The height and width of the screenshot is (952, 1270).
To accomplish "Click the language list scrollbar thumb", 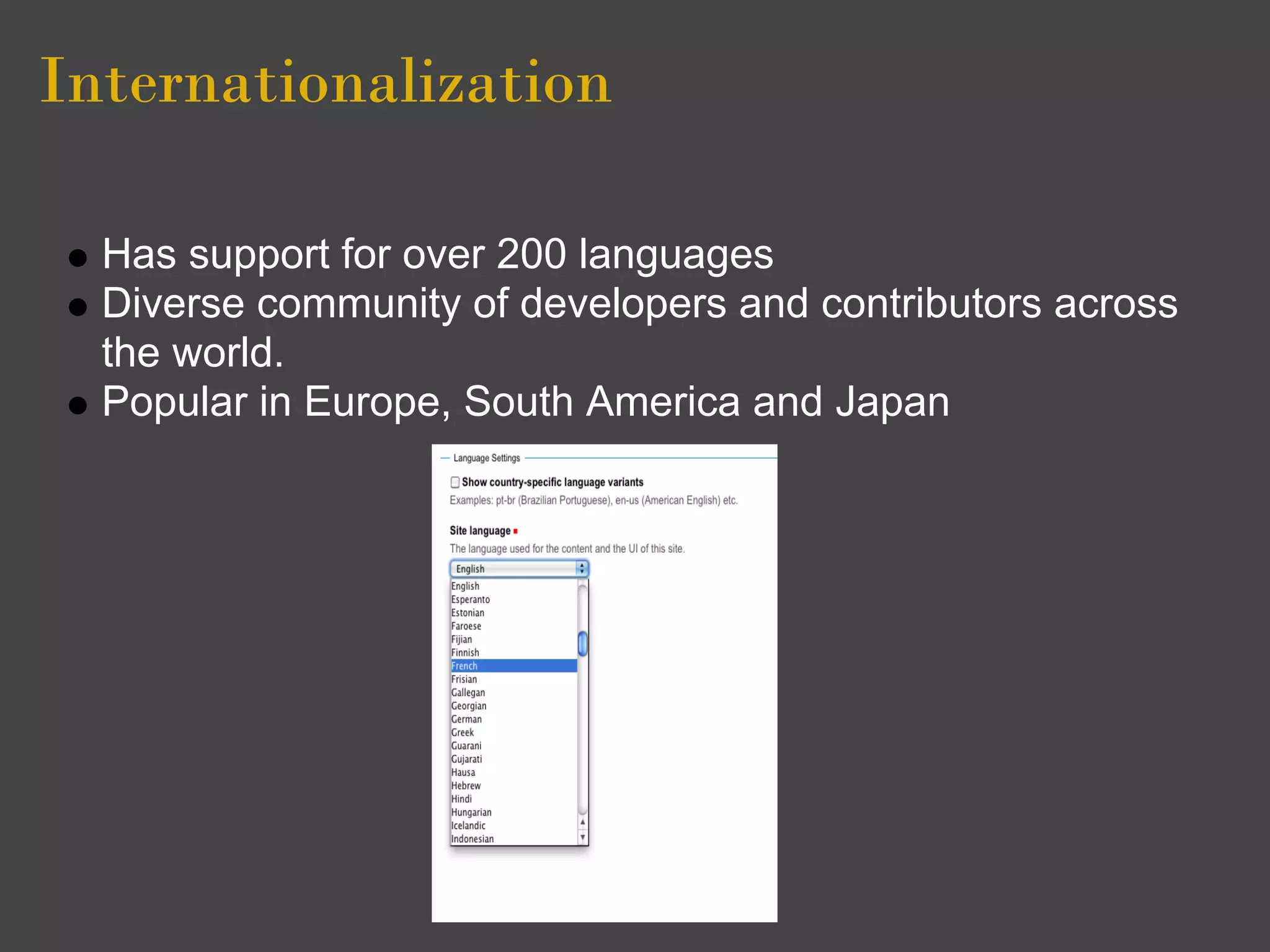I will tap(582, 643).
